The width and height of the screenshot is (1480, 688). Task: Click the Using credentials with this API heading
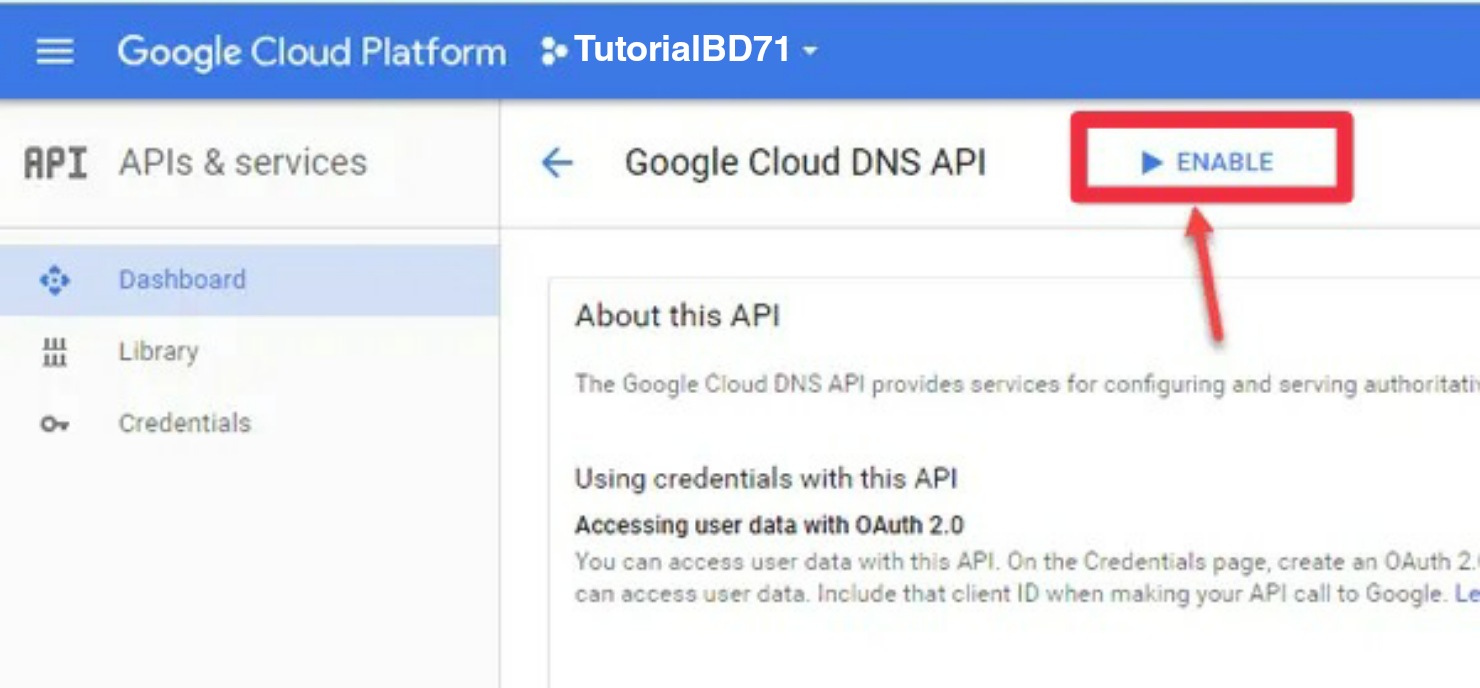[766, 478]
